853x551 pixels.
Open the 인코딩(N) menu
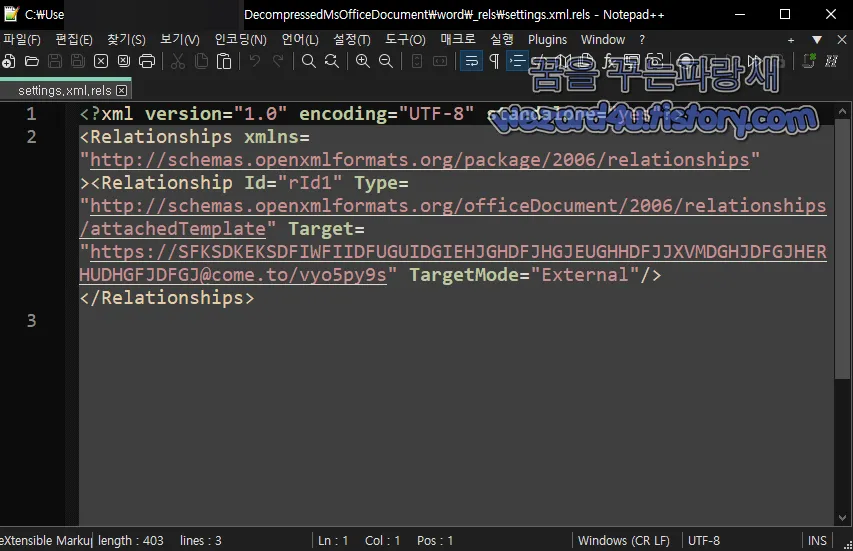[x=240, y=40]
